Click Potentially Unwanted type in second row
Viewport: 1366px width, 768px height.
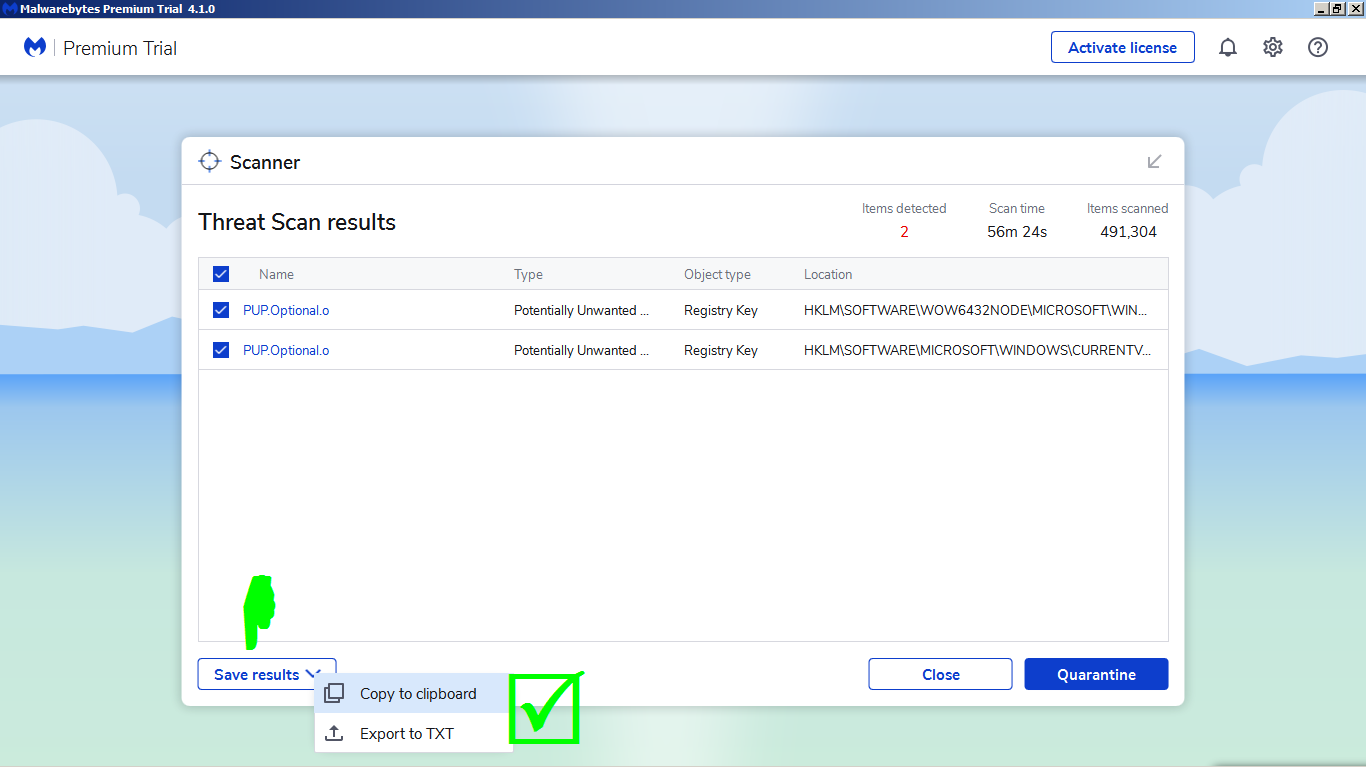[x=581, y=350]
